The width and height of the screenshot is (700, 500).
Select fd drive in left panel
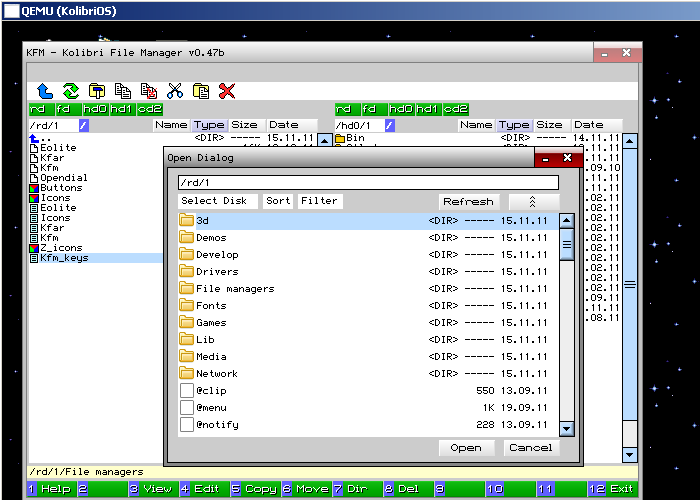click(x=65, y=109)
